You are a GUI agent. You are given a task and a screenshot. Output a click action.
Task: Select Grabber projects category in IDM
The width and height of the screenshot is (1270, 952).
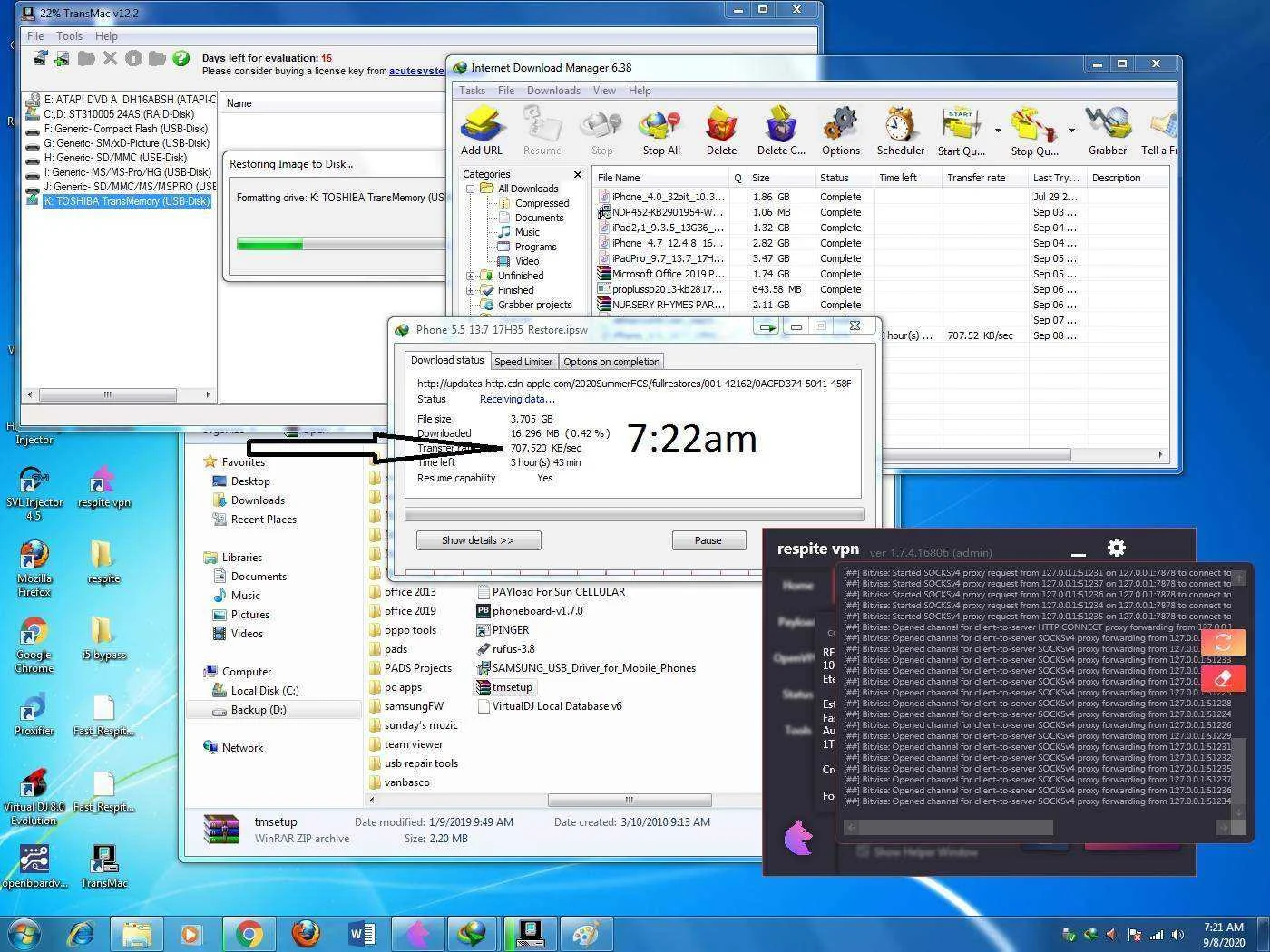(534, 305)
